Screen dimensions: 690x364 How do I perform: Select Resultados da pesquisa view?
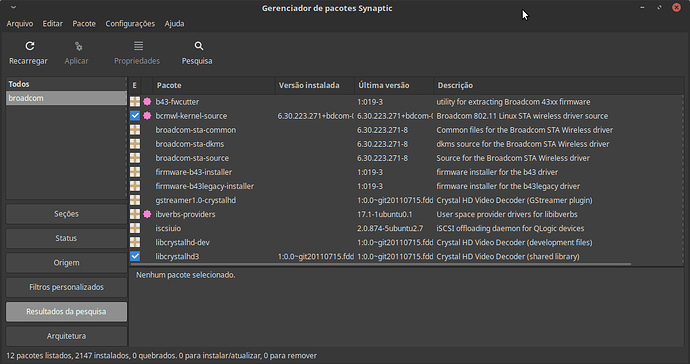click(66, 312)
